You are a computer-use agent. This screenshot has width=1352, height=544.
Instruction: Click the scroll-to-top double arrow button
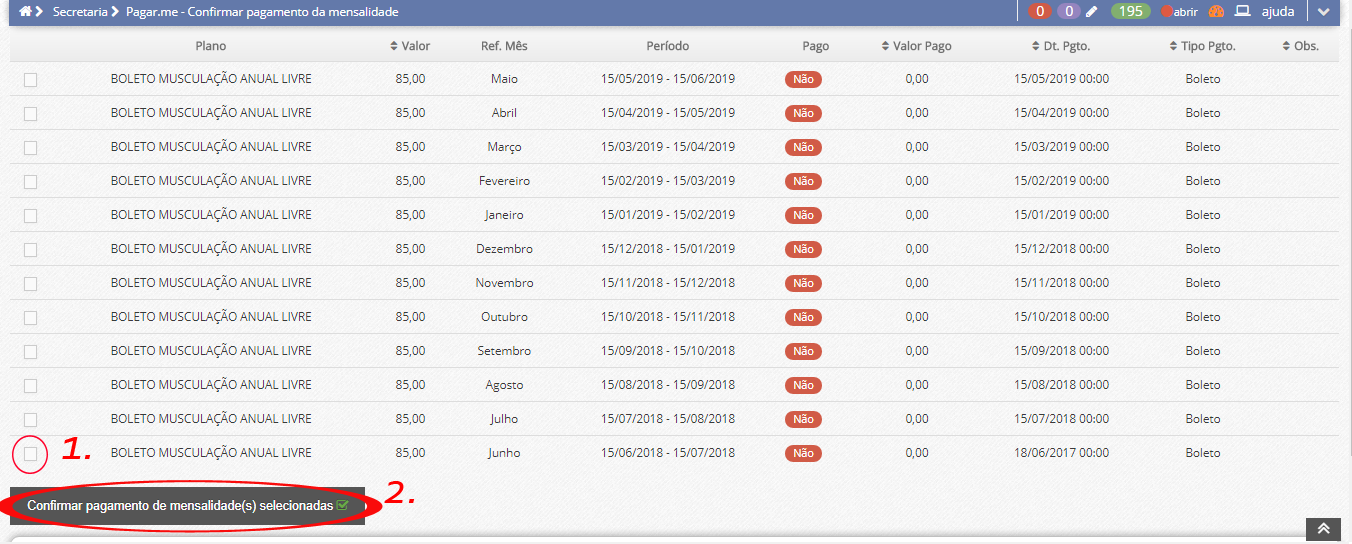tap(1322, 529)
